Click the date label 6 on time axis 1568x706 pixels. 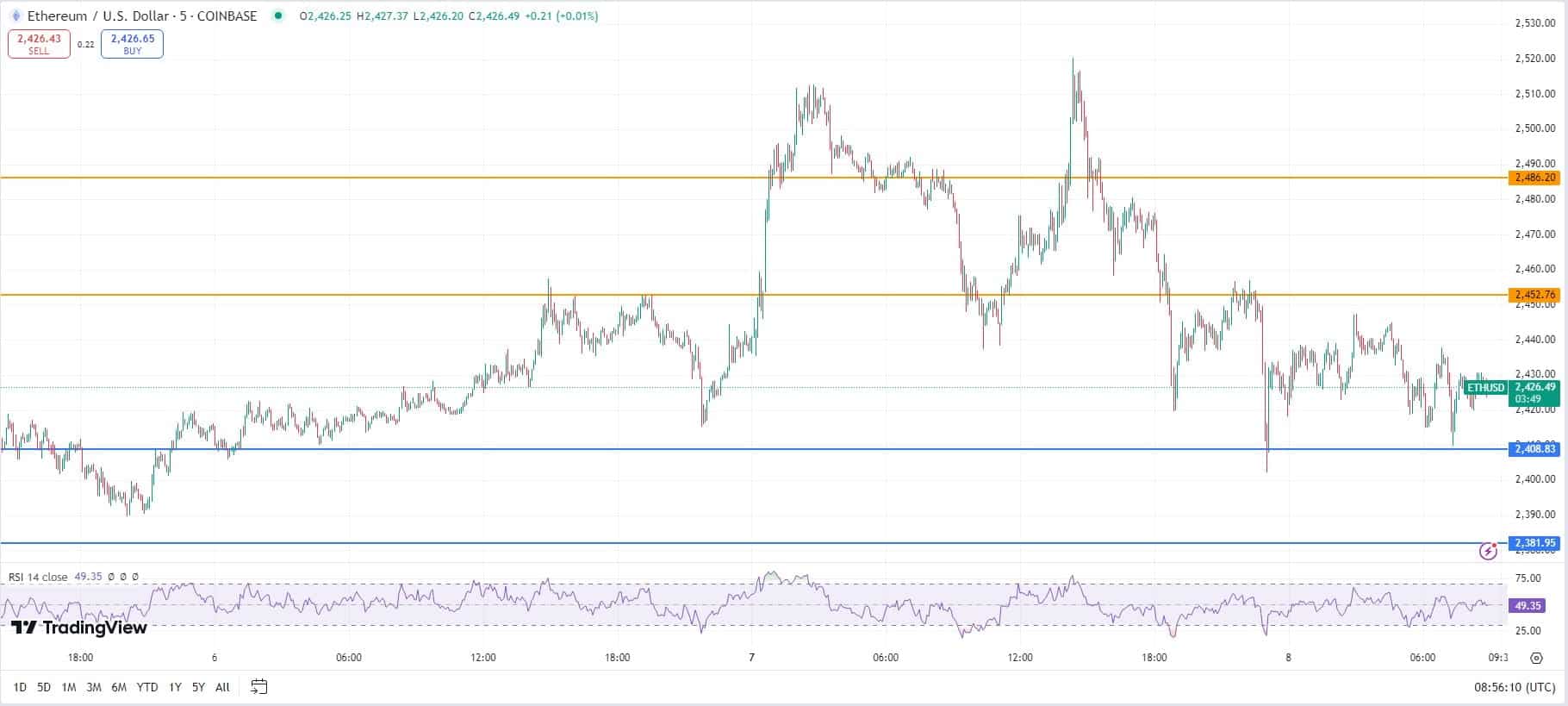215,658
